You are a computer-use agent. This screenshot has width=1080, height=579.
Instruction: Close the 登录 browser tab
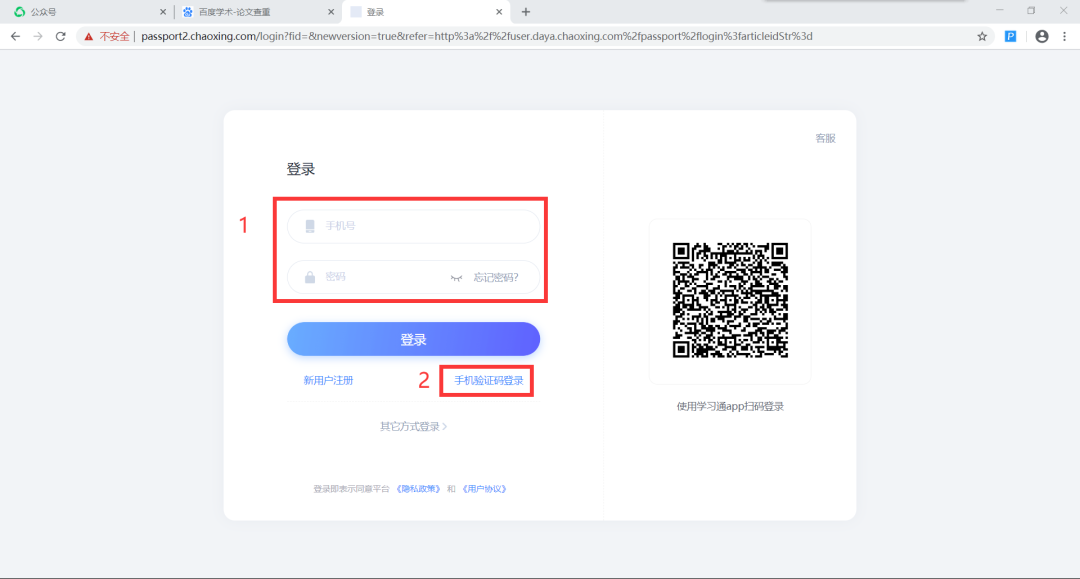click(x=499, y=12)
